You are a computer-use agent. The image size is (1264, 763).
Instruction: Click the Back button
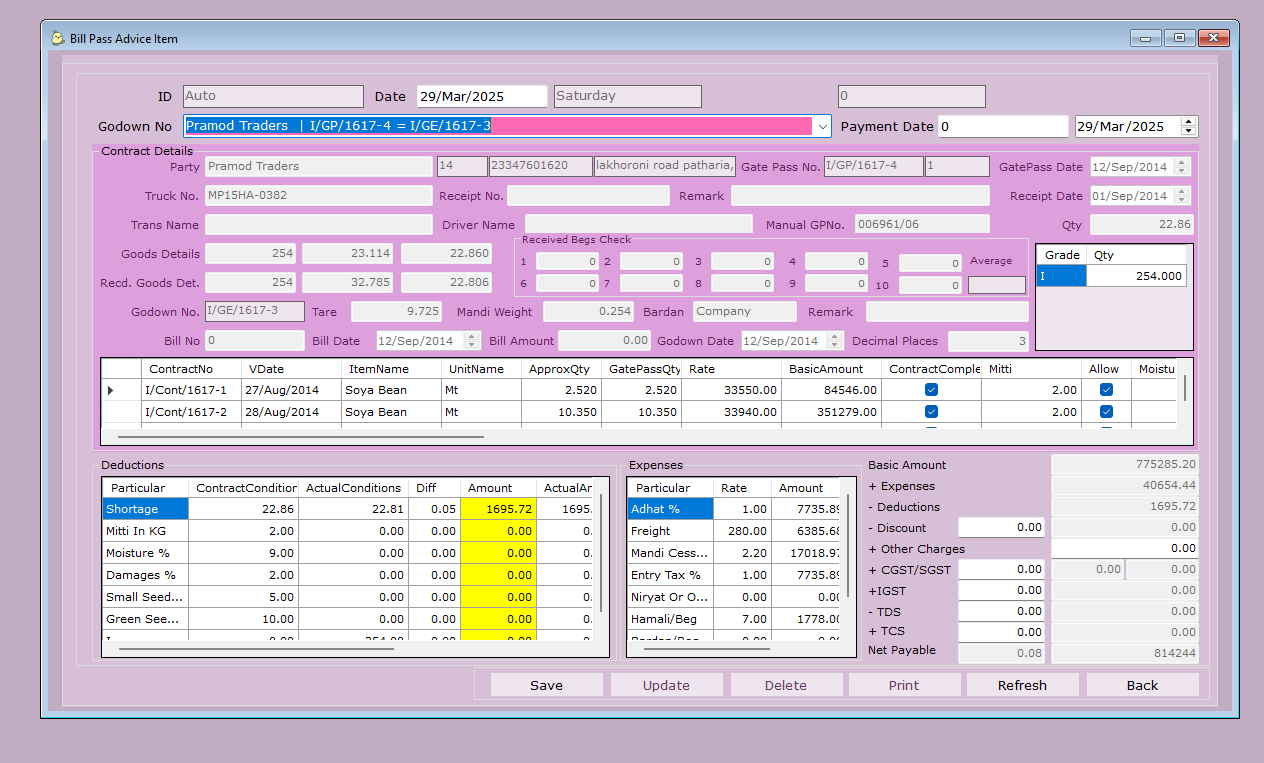pos(1142,685)
